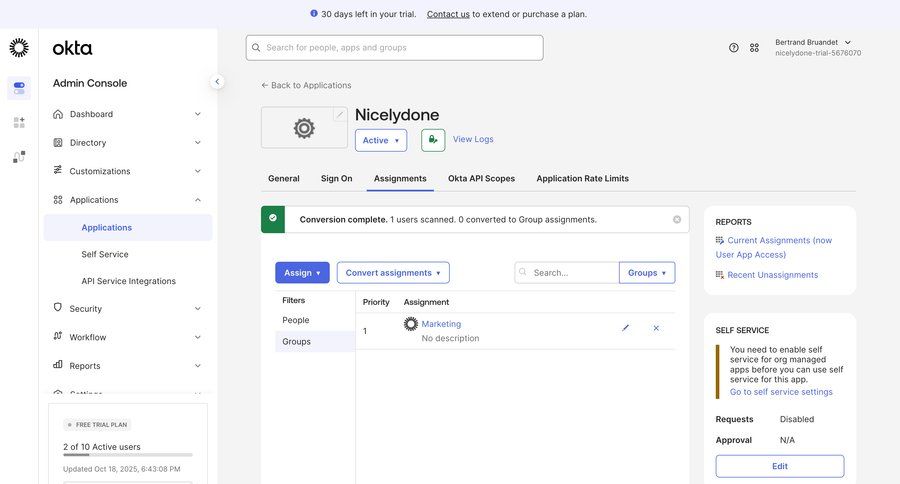Switch to the General tab
Image resolution: width=900 pixels, height=484 pixels.
(284, 179)
